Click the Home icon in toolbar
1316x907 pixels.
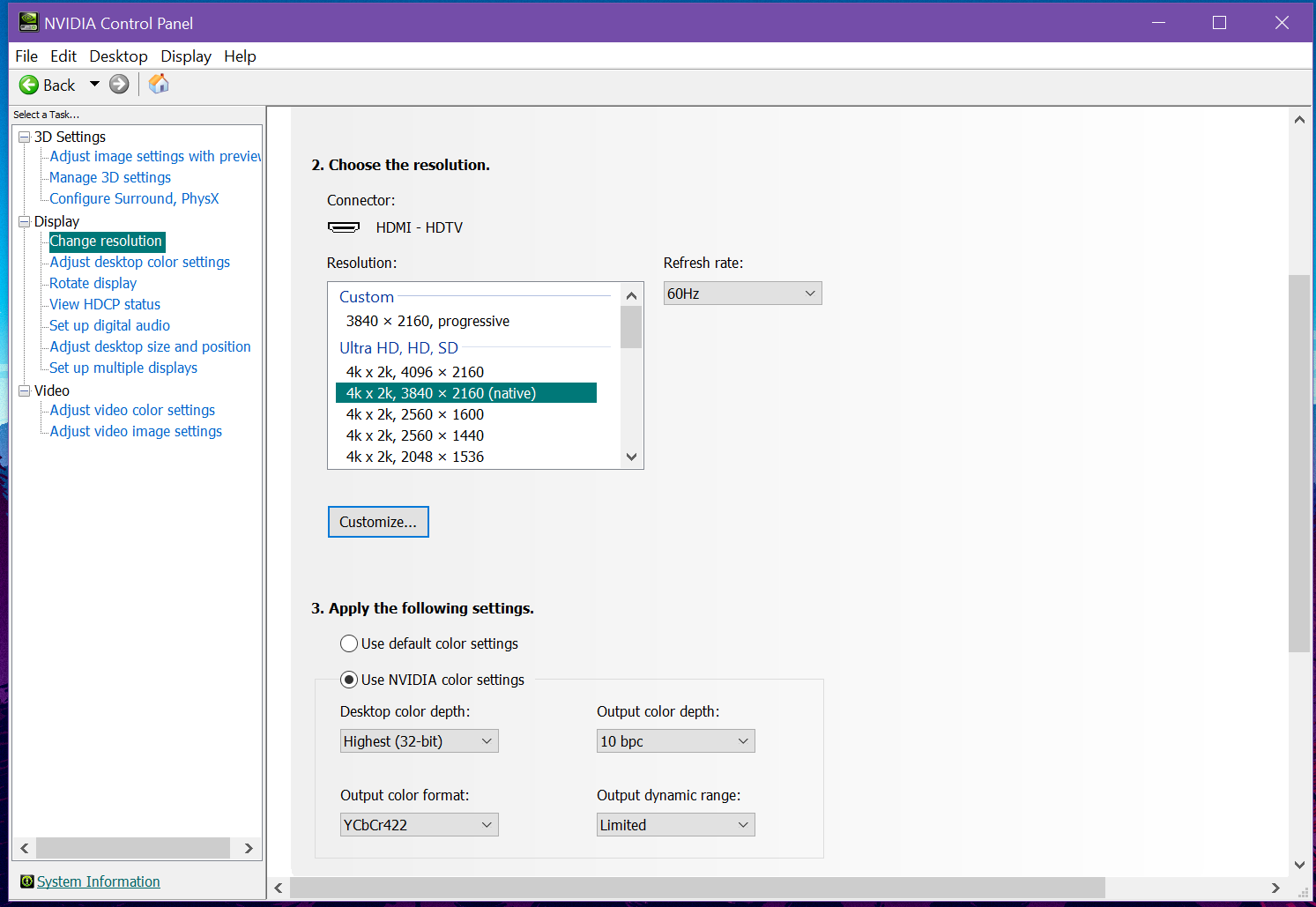[159, 84]
